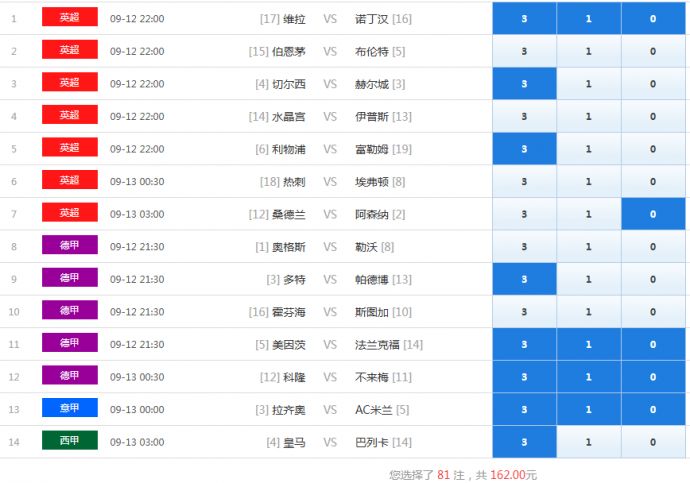The image size is (690, 483).
Task: Unselect 3 for 利物浦 vs 富勒姆
Action: pyautogui.click(x=524, y=149)
